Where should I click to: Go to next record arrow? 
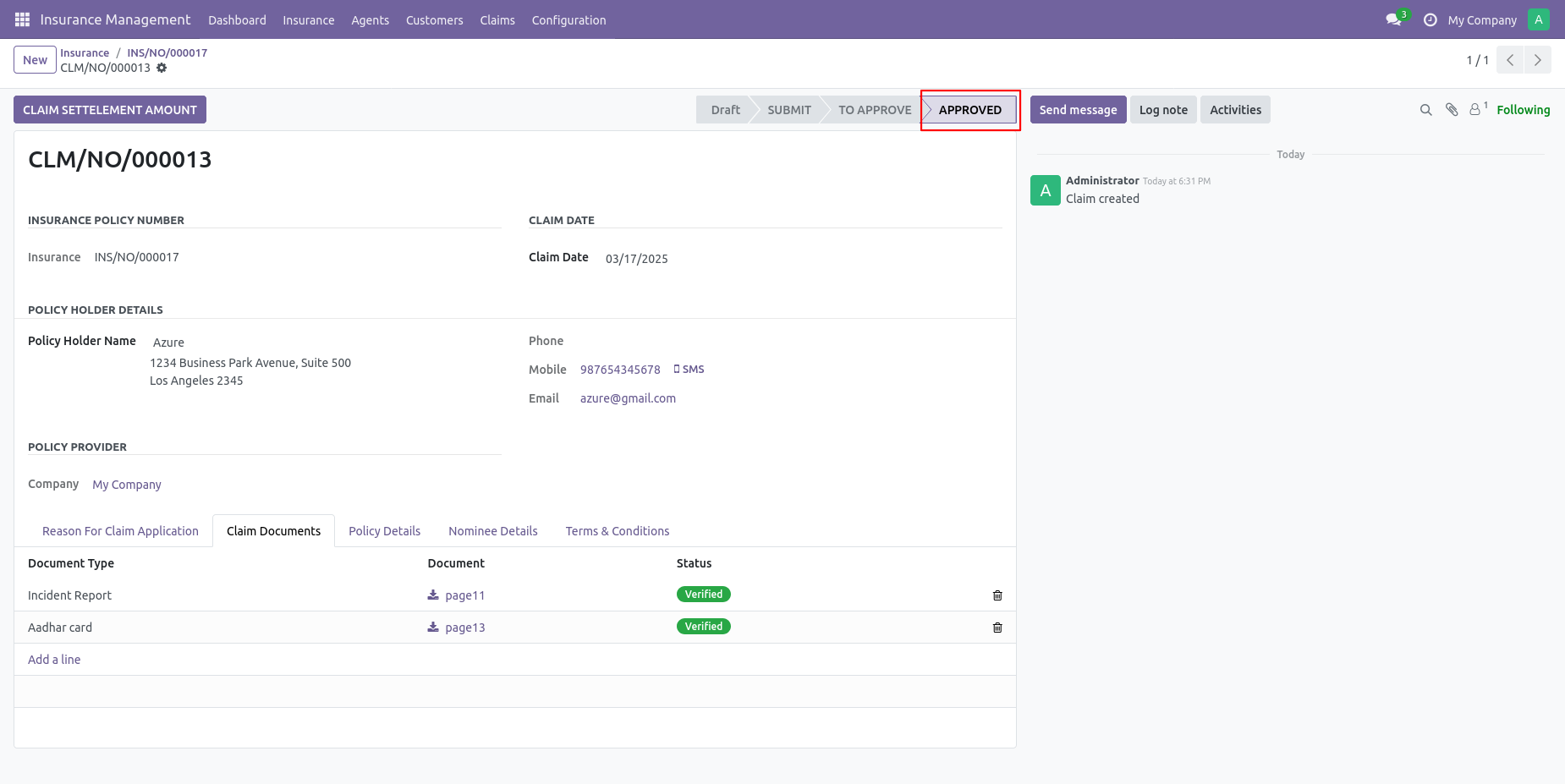coord(1537,60)
